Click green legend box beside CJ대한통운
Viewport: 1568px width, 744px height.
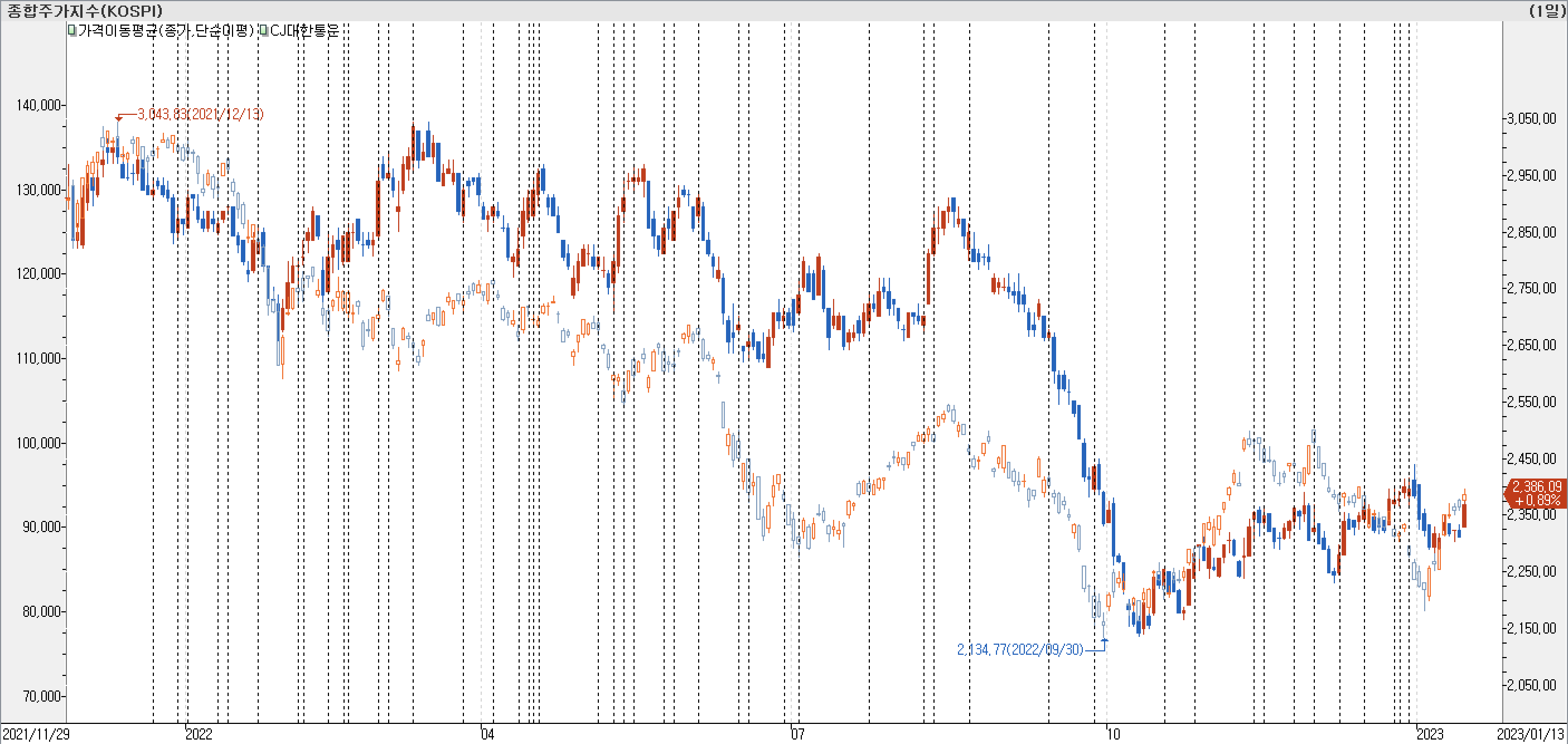(264, 30)
